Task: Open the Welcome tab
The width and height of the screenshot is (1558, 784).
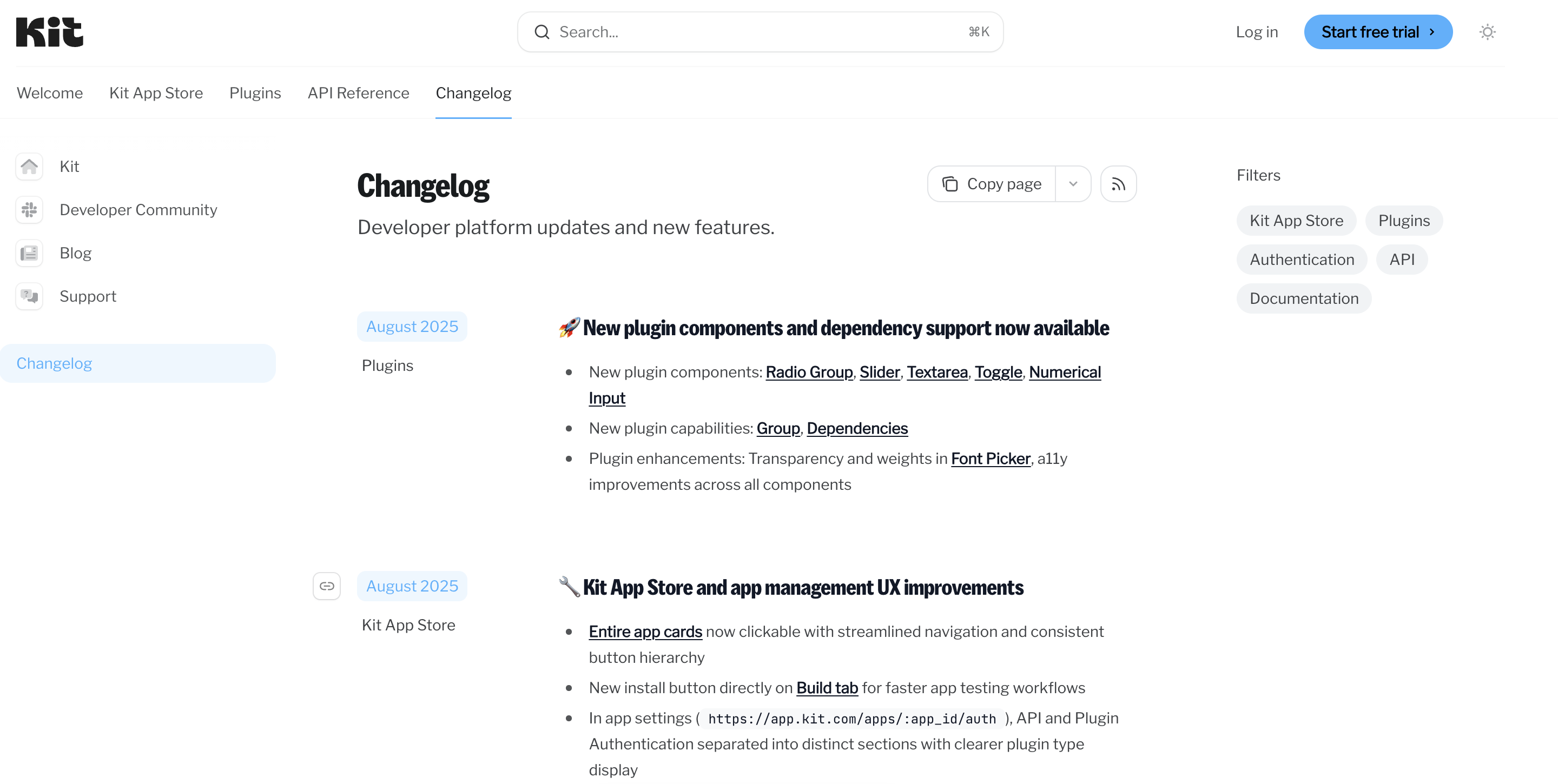Action: [50, 93]
